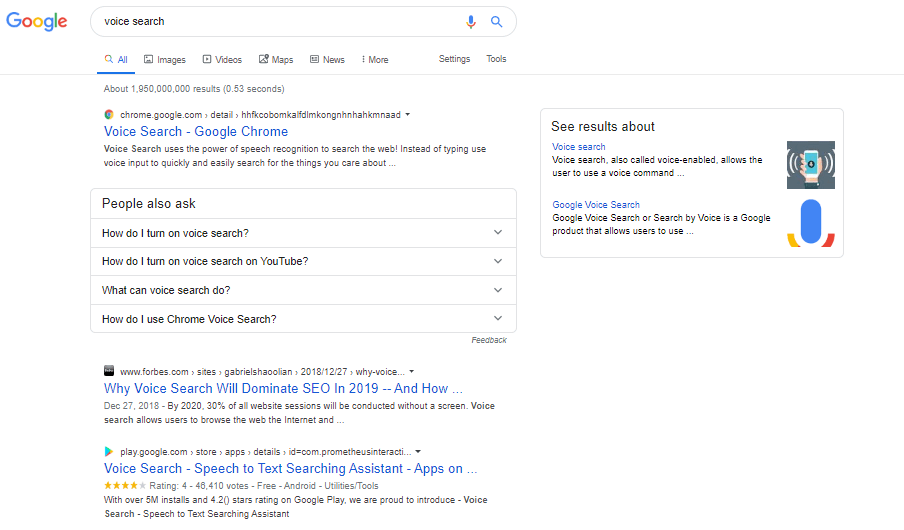This screenshot has height=530, width=904.
Task: Click the 'About 1,950,000,000 results' text
Action: click(x=194, y=89)
